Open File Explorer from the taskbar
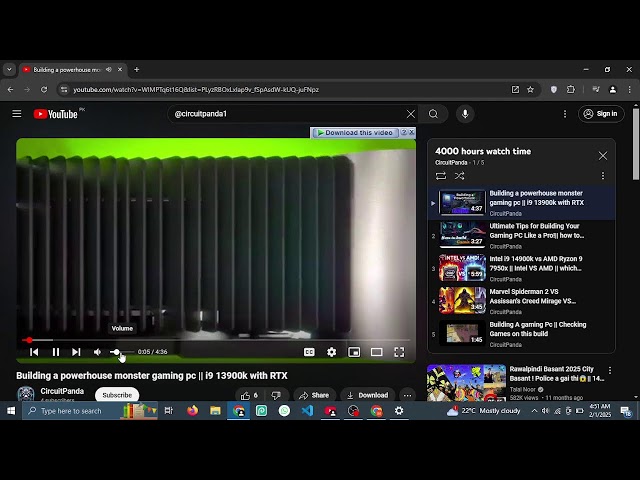 pos(215,411)
